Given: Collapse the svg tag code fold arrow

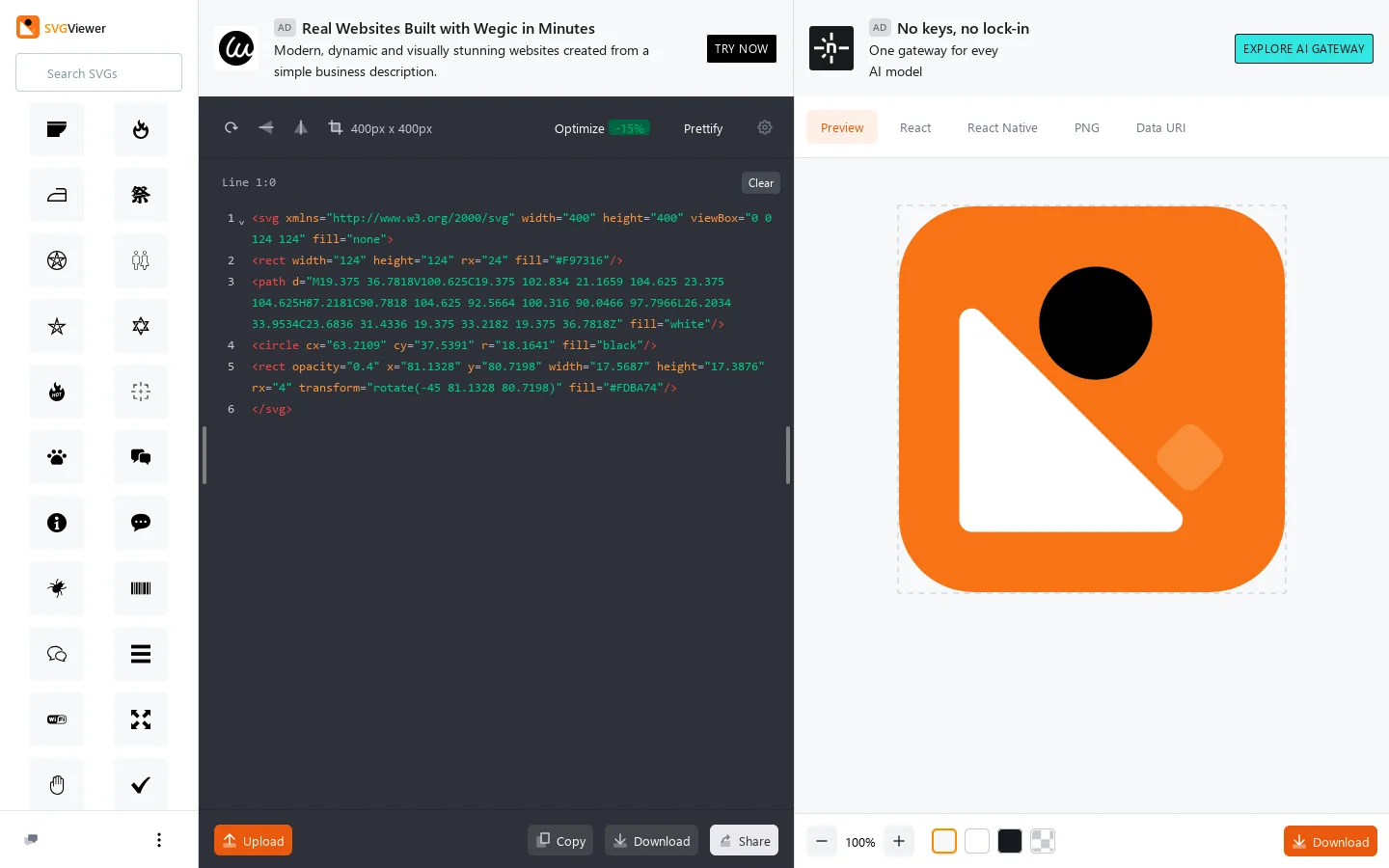Looking at the screenshot, I should [x=241, y=221].
